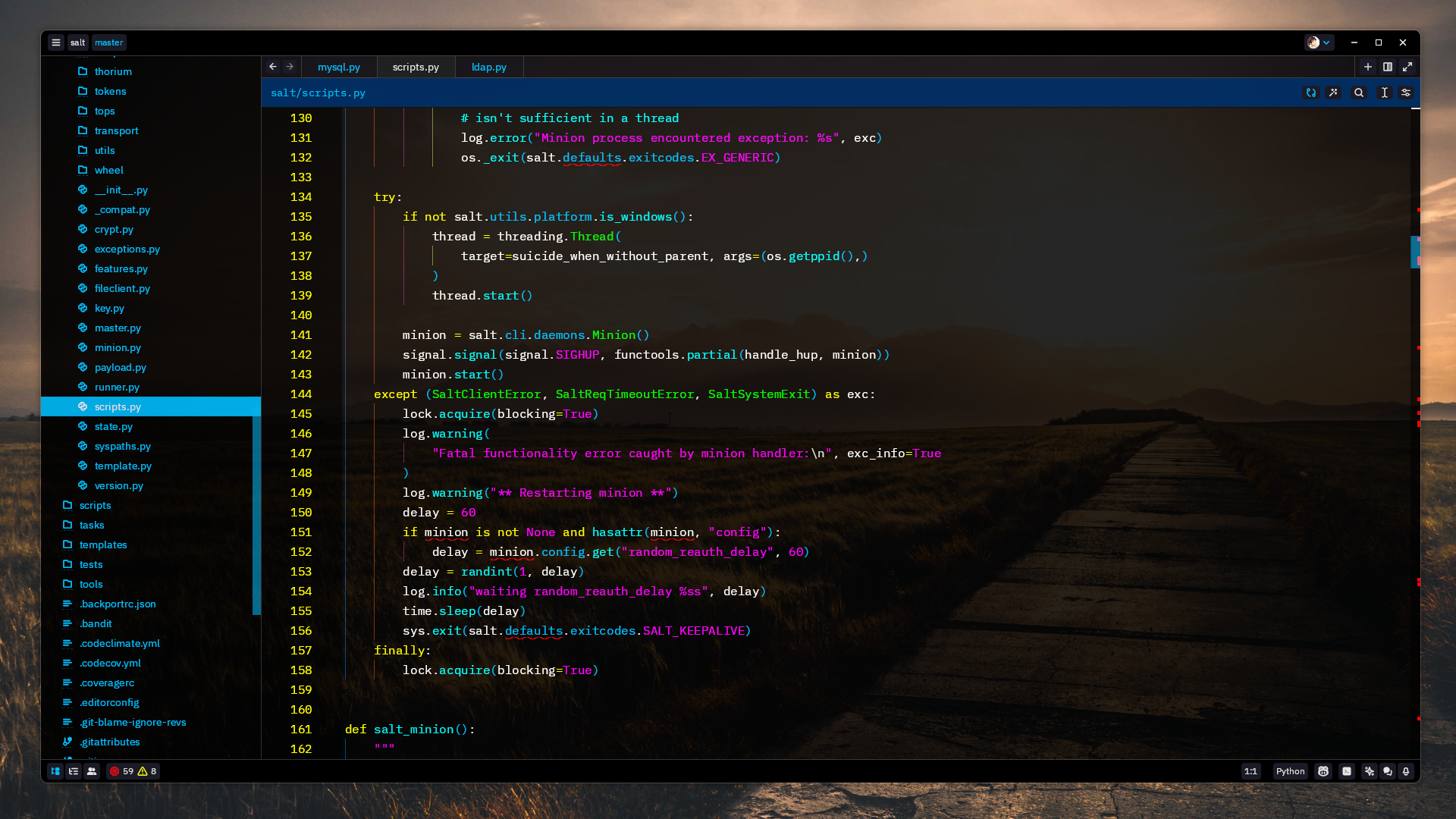1456x819 pixels.
Task: Select version.py in project panel
Action: [151, 485]
